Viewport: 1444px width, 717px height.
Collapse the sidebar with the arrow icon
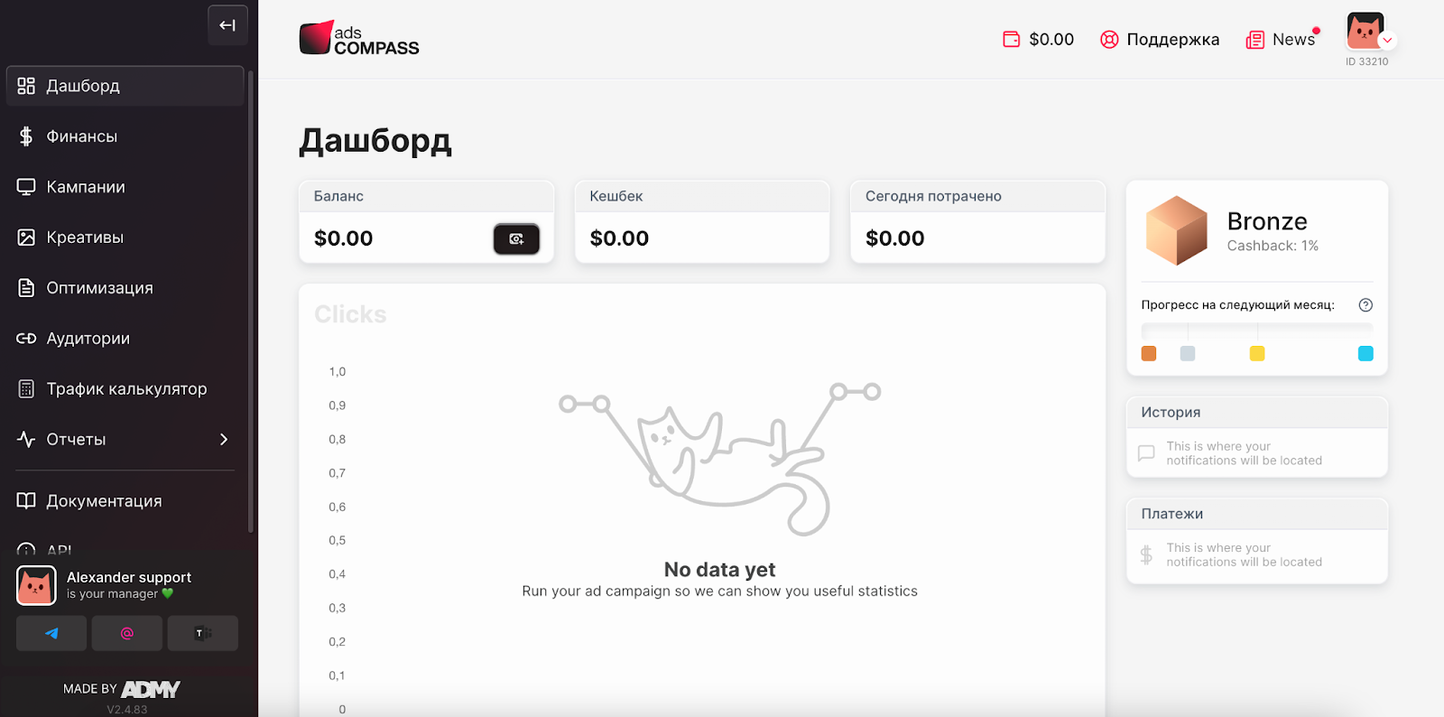[227, 26]
